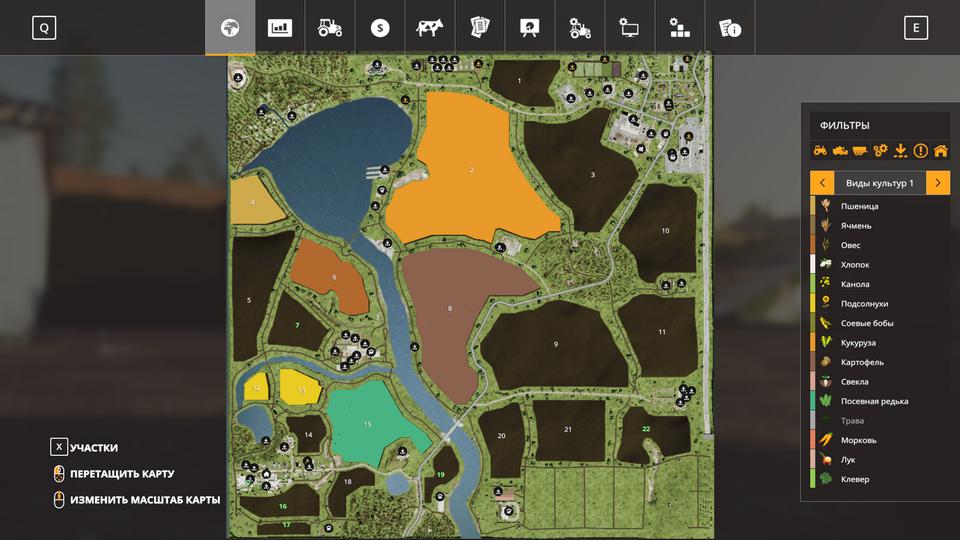The width and height of the screenshot is (960, 540).
Task: Click the white Хлопок color swatch
Action: (813, 265)
